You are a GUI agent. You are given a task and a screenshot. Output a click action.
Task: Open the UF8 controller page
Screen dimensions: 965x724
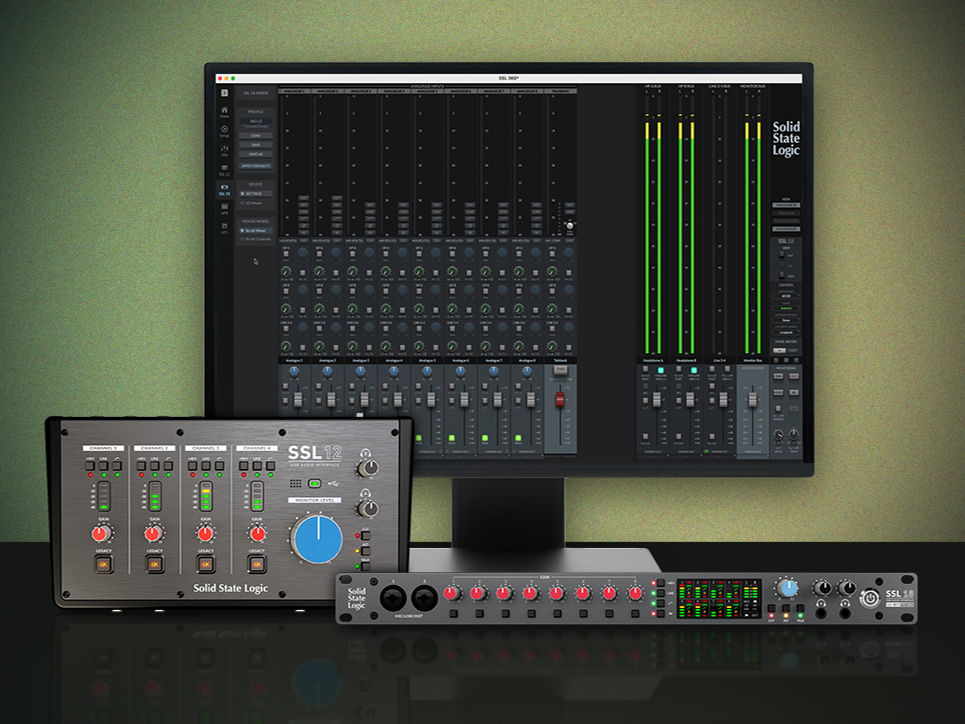click(x=224, y=207)
